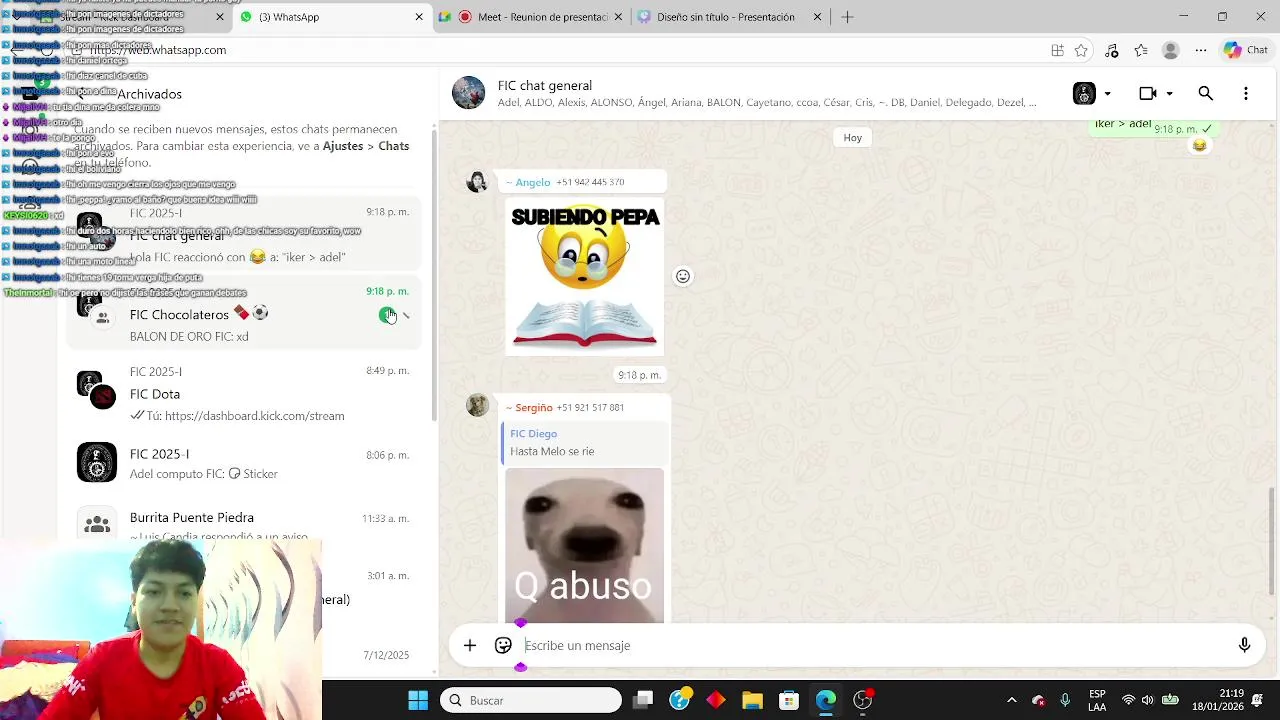Screen dimensions: 1280x720
Task: Open the chat's three-dot menu
Action: (1245, 93)
